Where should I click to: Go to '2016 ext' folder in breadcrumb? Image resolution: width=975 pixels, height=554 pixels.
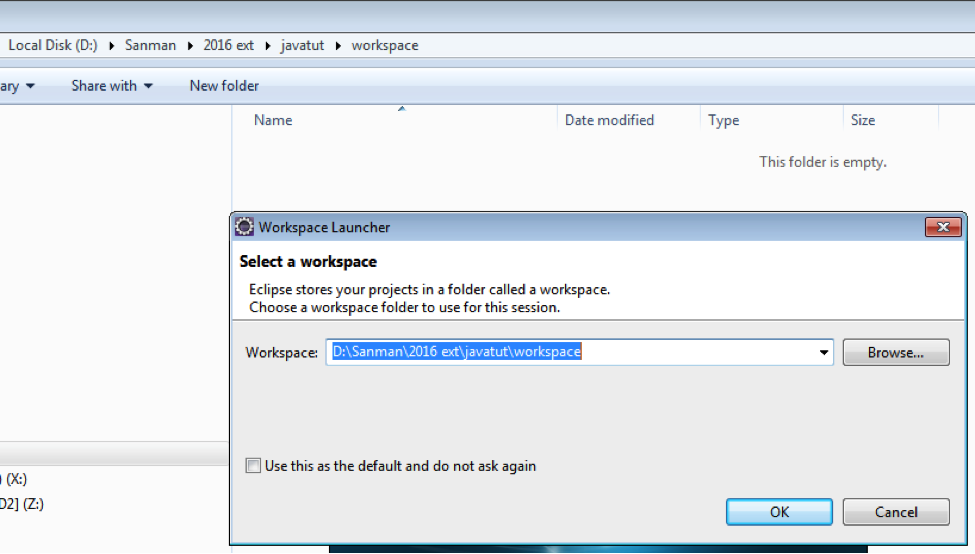(228, 45)
